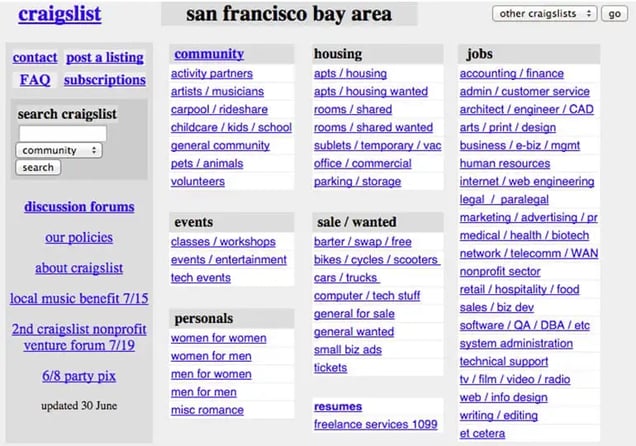The height and width of the screenshot is (446, 636).
Task: Open the subscriptions link
Action: (x=104, y=80)
